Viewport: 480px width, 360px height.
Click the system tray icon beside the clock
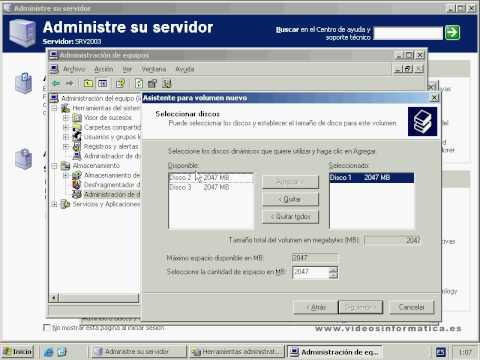[x=441, y=352]
